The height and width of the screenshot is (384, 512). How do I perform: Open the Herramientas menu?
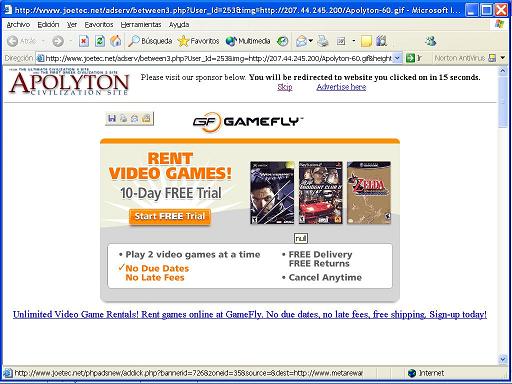click(x=141, y=25)
